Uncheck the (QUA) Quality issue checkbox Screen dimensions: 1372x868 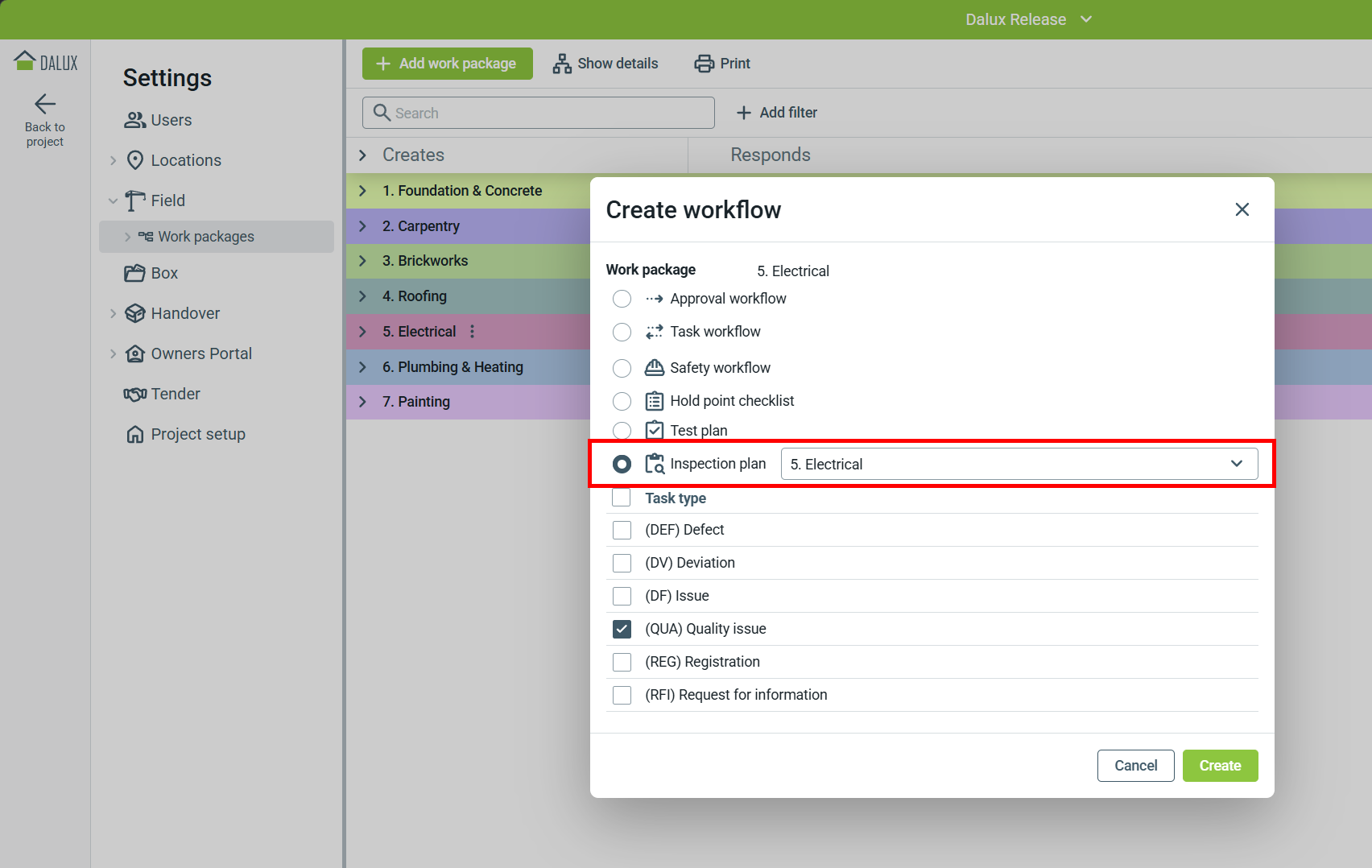pos(622,629)
